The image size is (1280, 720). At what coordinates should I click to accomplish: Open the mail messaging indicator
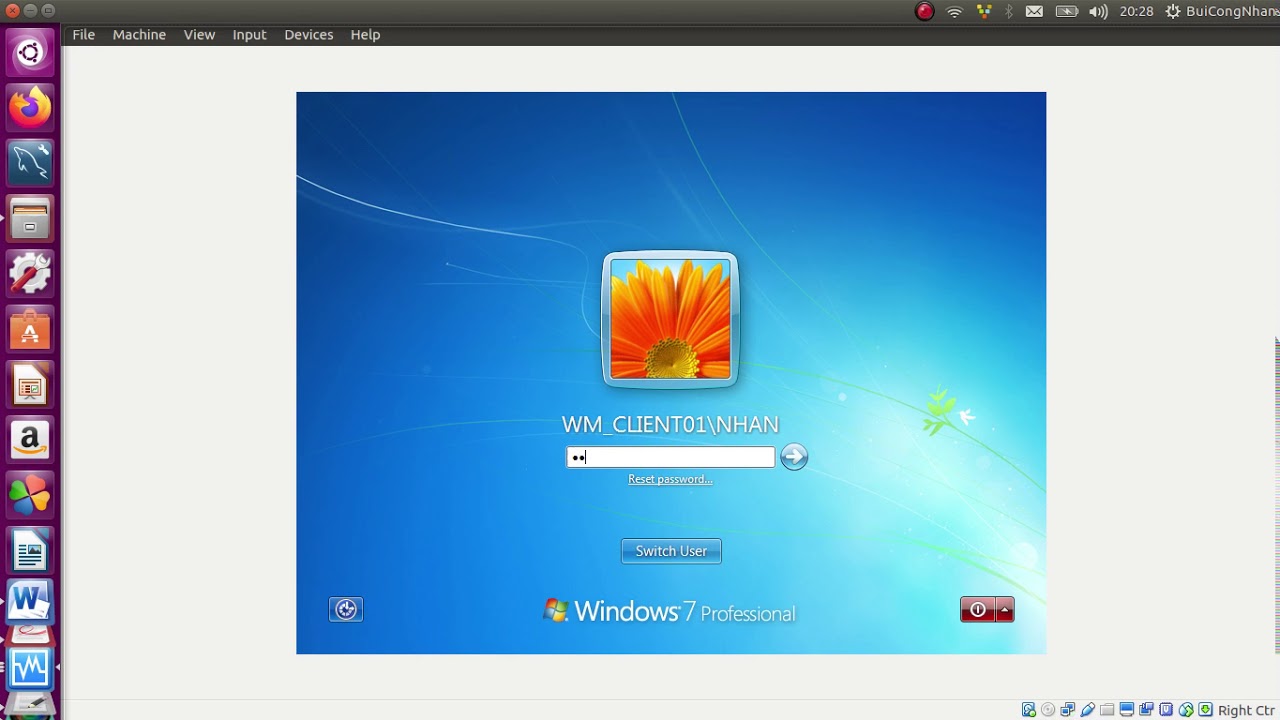1035,11
